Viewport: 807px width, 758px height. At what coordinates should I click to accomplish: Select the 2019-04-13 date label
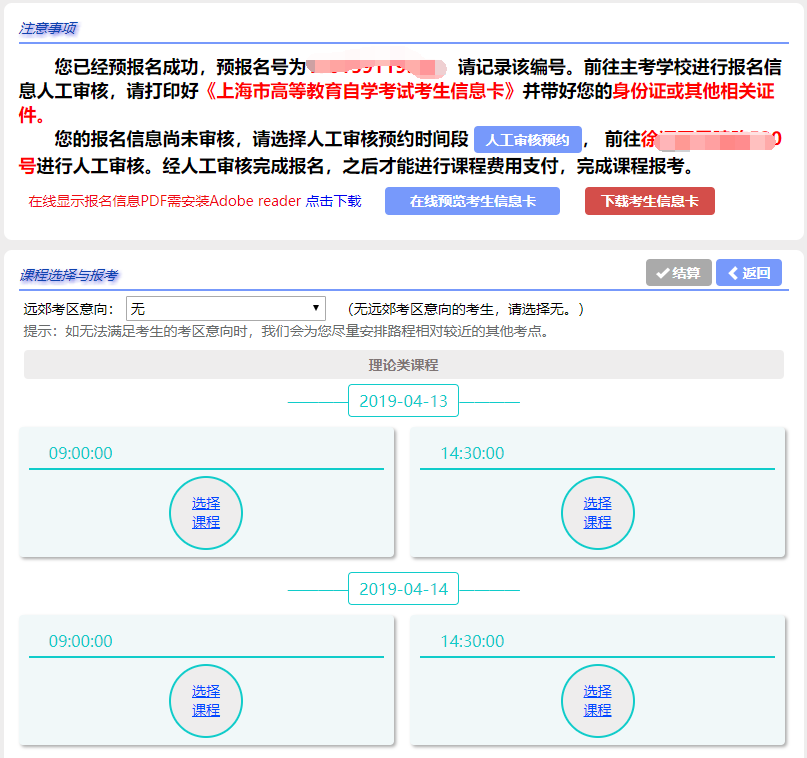[x=403, y=401]
